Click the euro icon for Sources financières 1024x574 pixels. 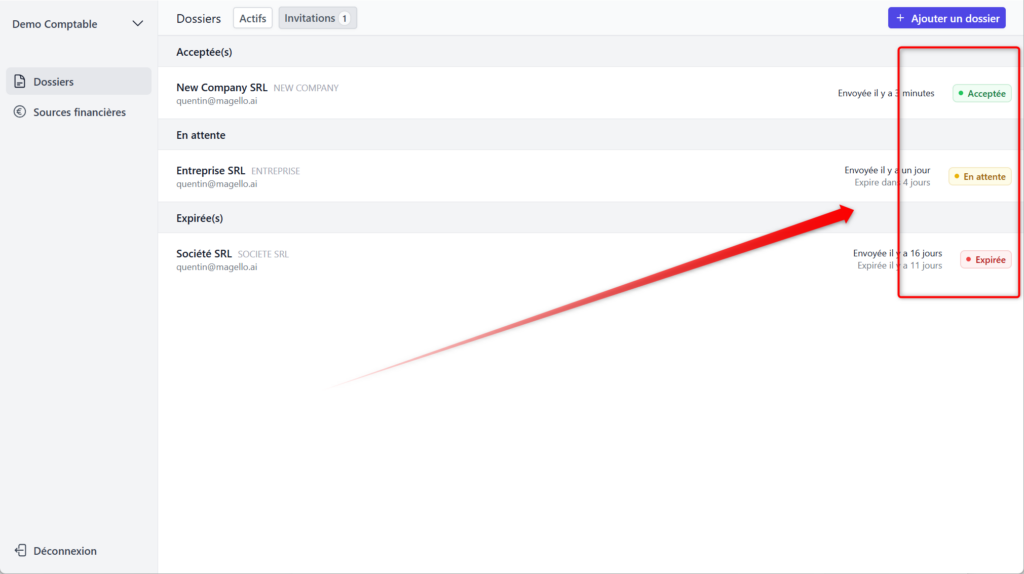coord(20,112)
